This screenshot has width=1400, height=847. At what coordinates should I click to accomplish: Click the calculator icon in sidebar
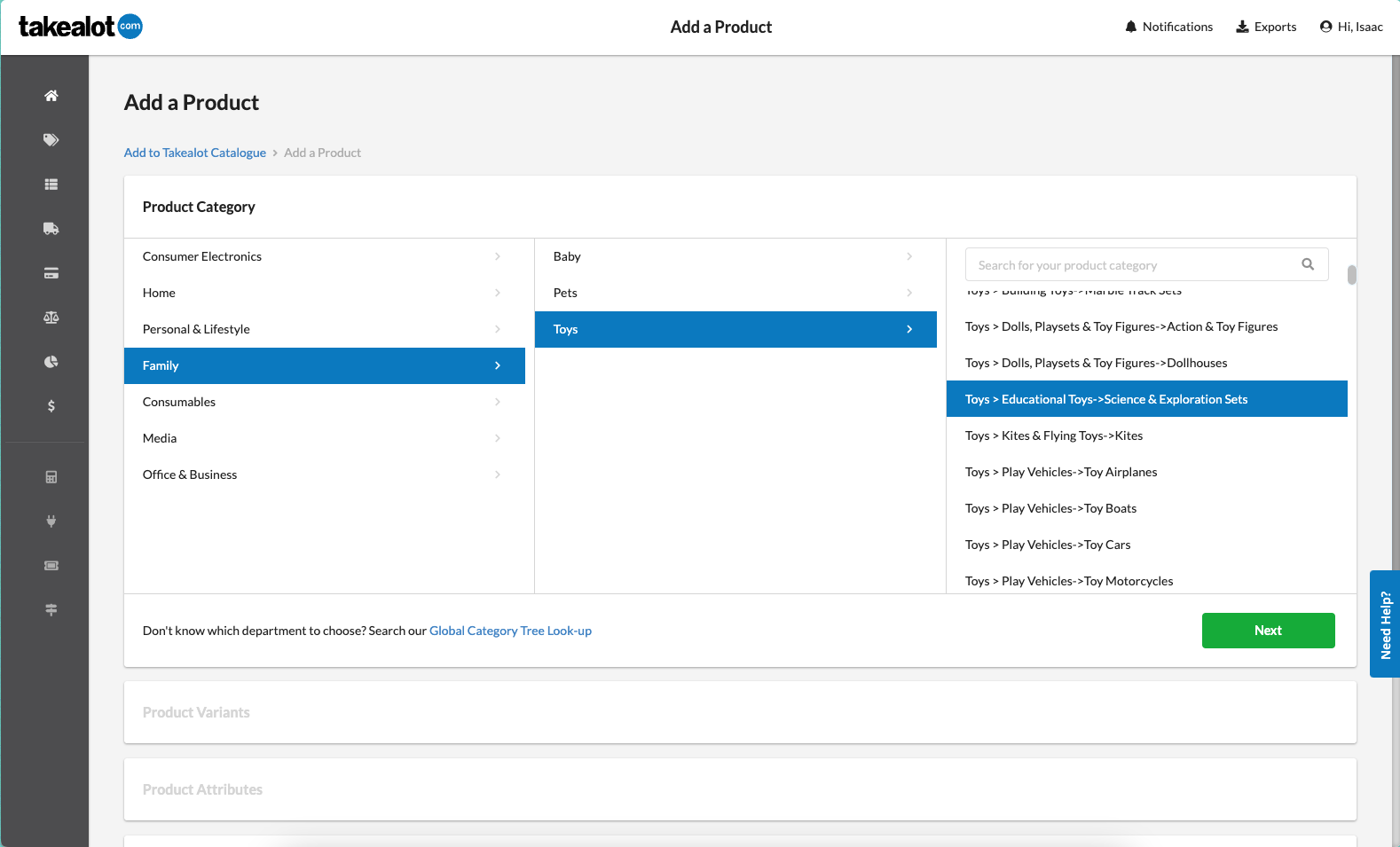[51, 477]
